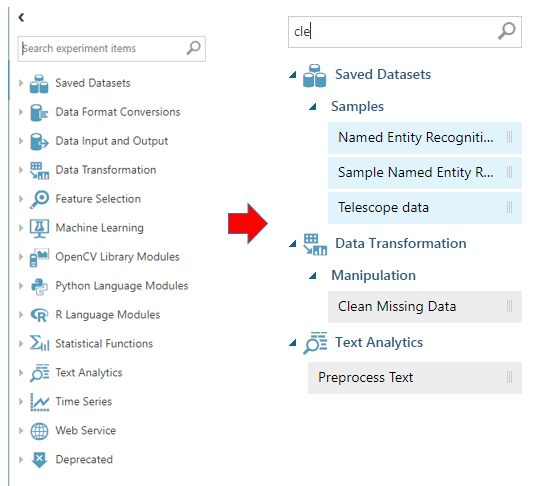Expand the Data Input and Output category
This screenshot has height=486, width=539.
[21, 141]
